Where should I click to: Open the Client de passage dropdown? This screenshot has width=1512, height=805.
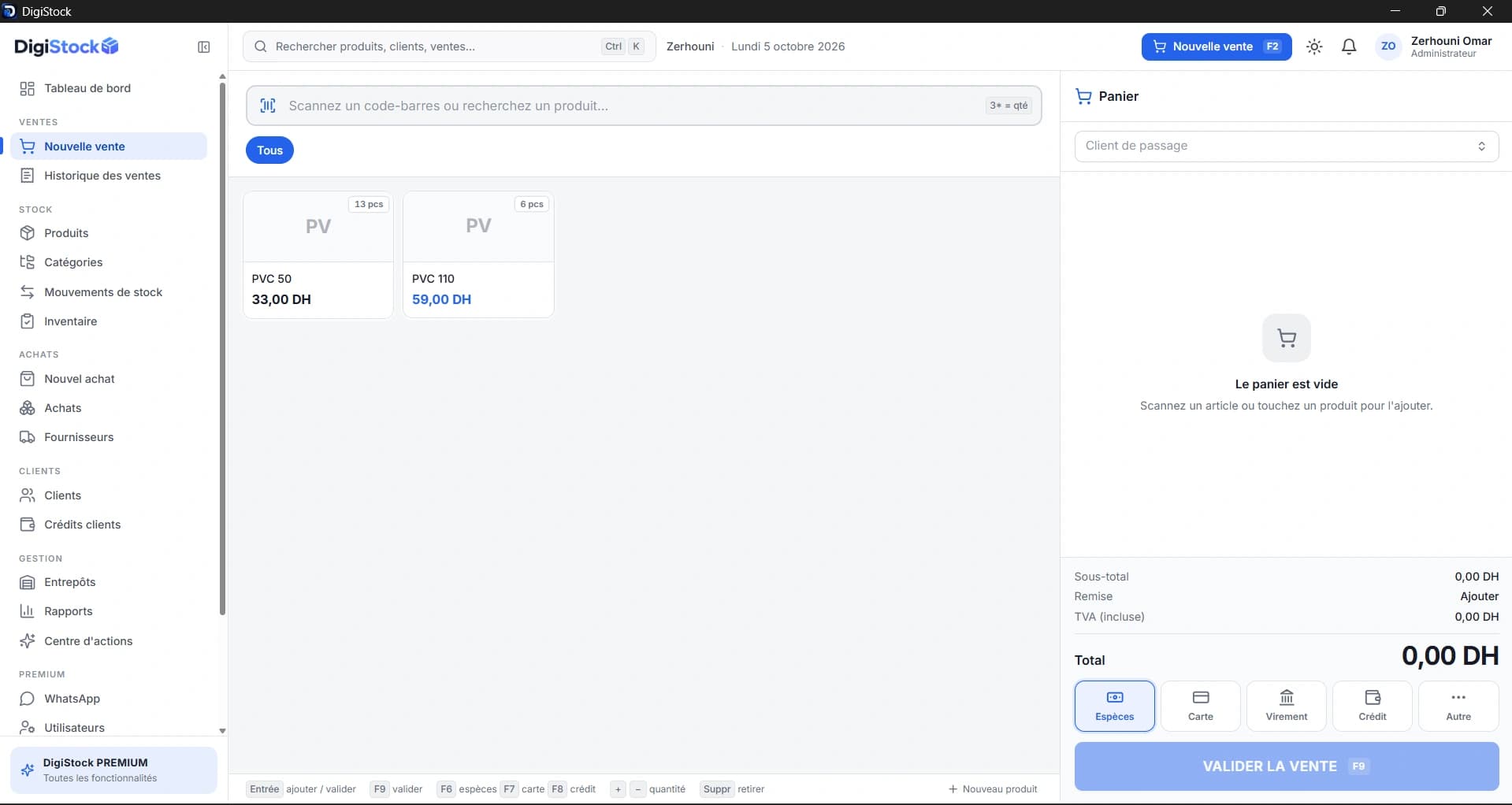click(1286, 146)
